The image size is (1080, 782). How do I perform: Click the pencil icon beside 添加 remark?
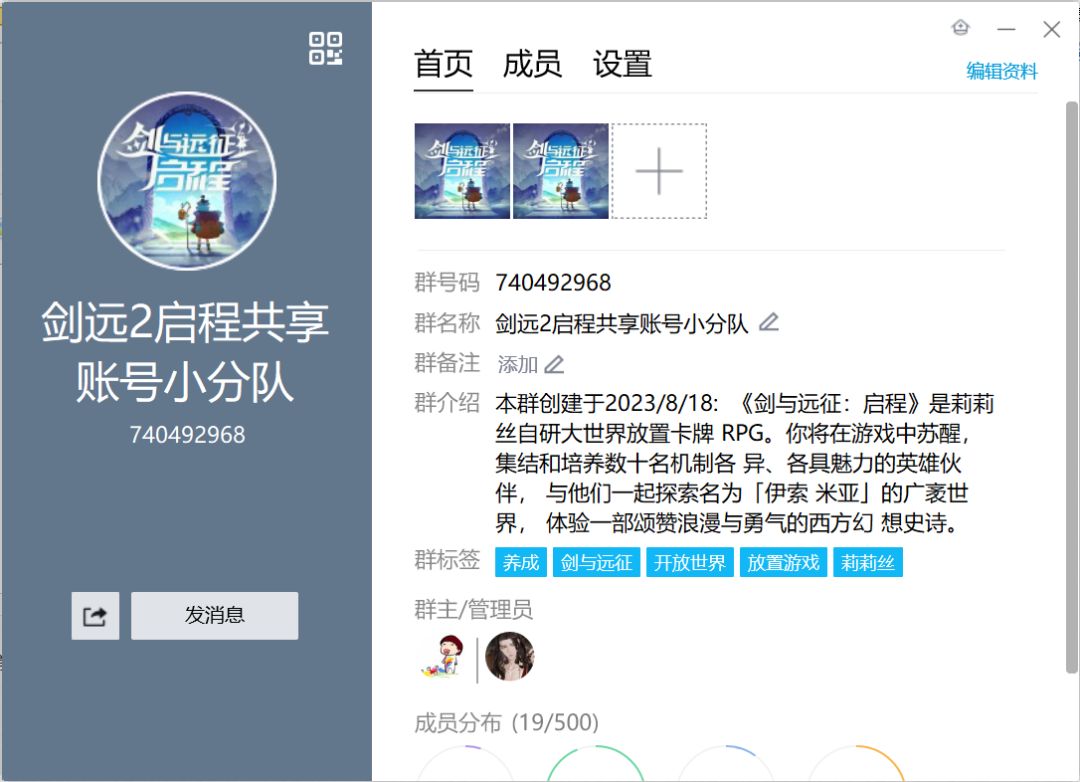[x=554, y=364]
